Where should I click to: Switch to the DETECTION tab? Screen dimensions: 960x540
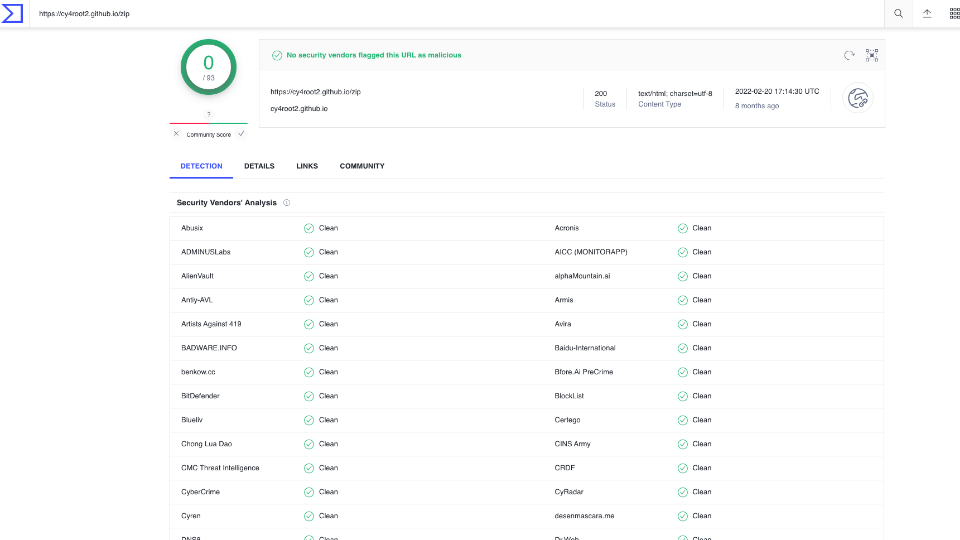(x=201, y=166)
